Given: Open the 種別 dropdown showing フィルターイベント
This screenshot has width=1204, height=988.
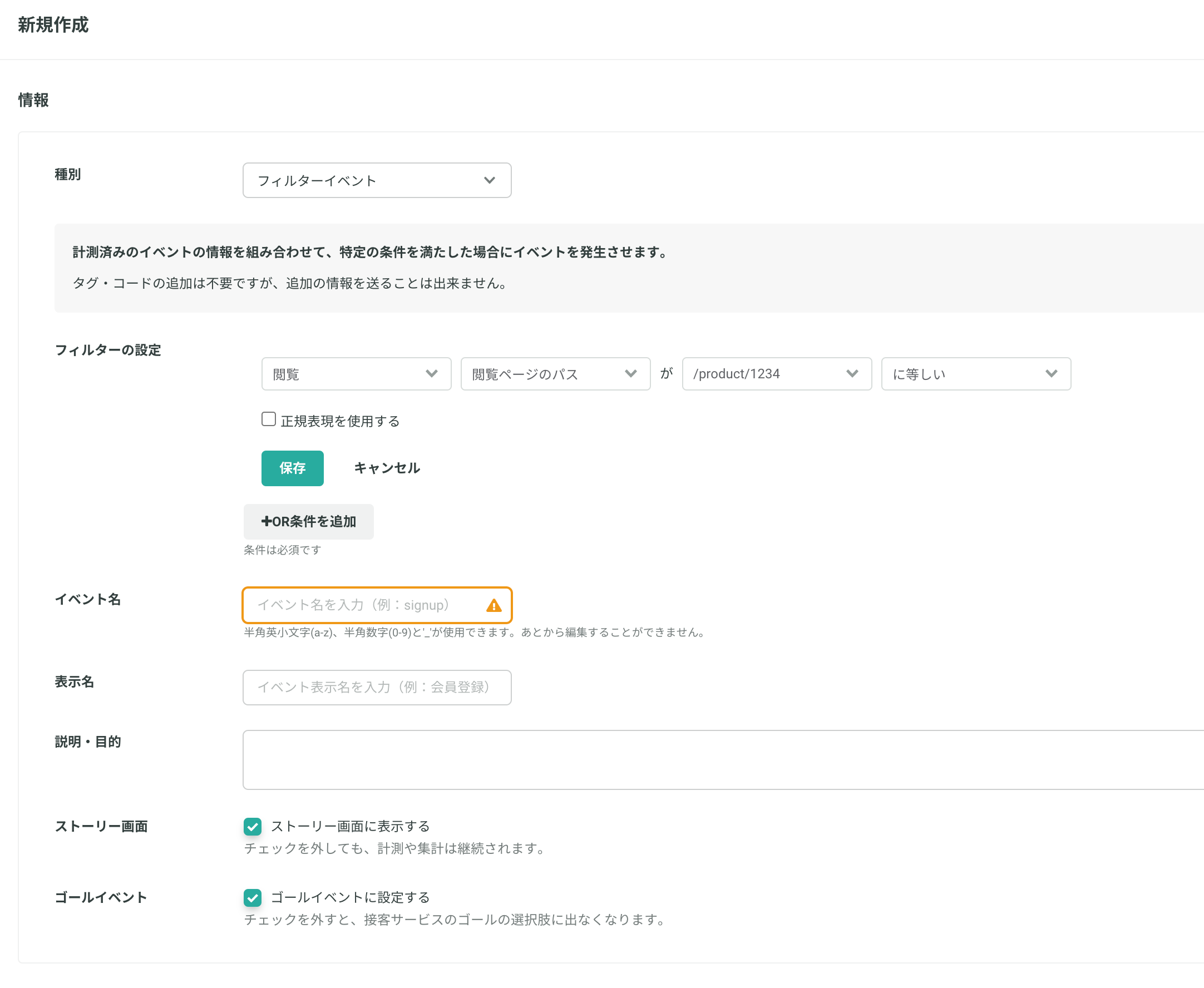Looking at the screenshot, I should 377,180.
